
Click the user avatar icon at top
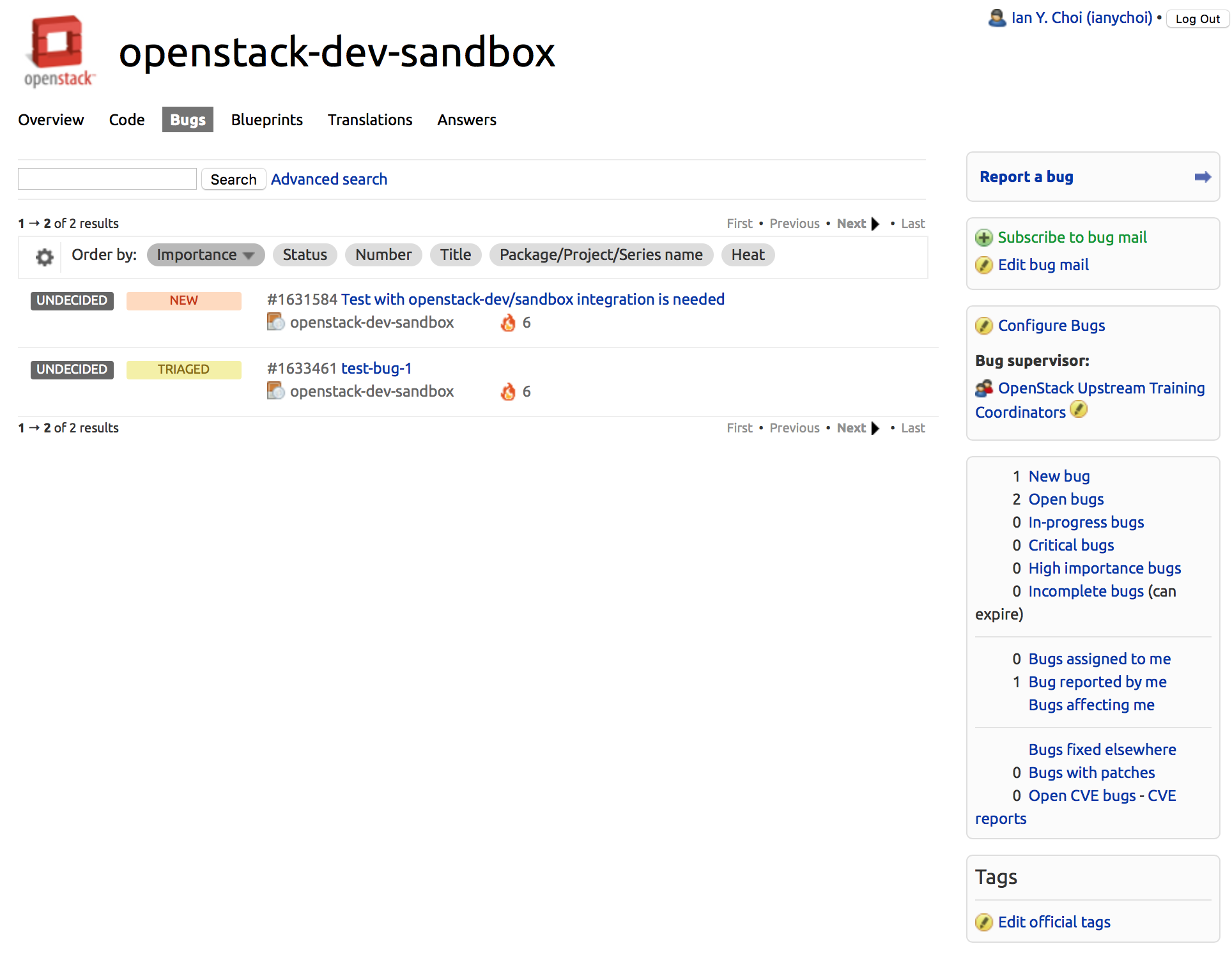(x=996, y=18)
